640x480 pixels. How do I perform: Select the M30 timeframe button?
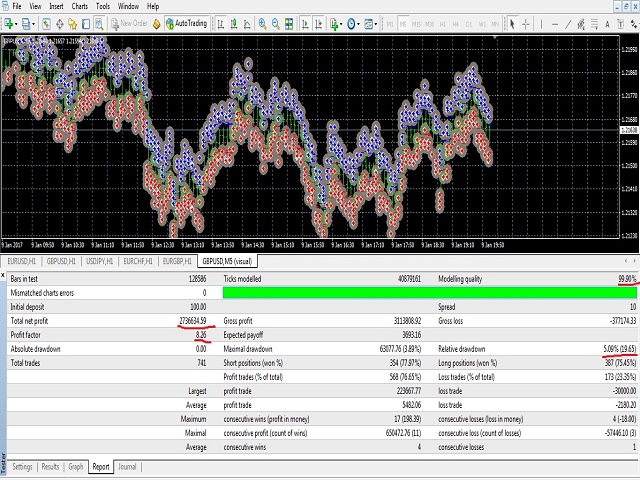pyautogui.click(x=429, y=24)
